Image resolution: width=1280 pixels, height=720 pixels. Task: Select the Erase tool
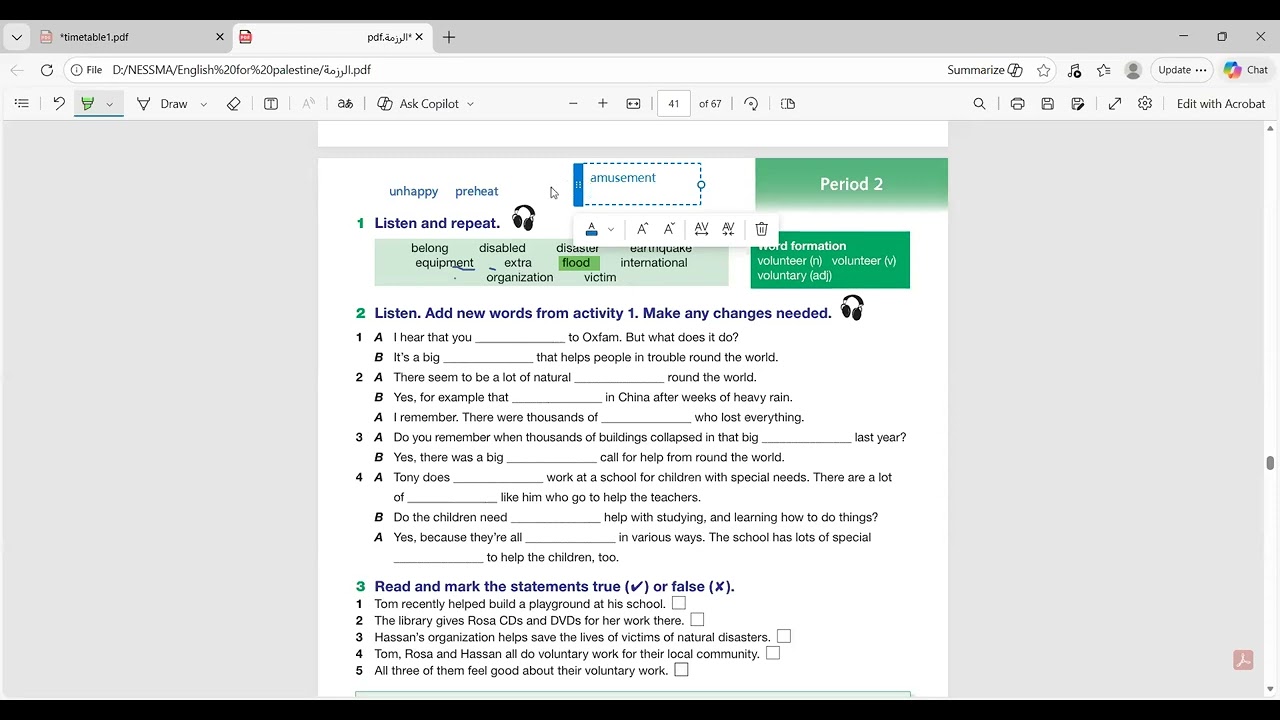234,104
